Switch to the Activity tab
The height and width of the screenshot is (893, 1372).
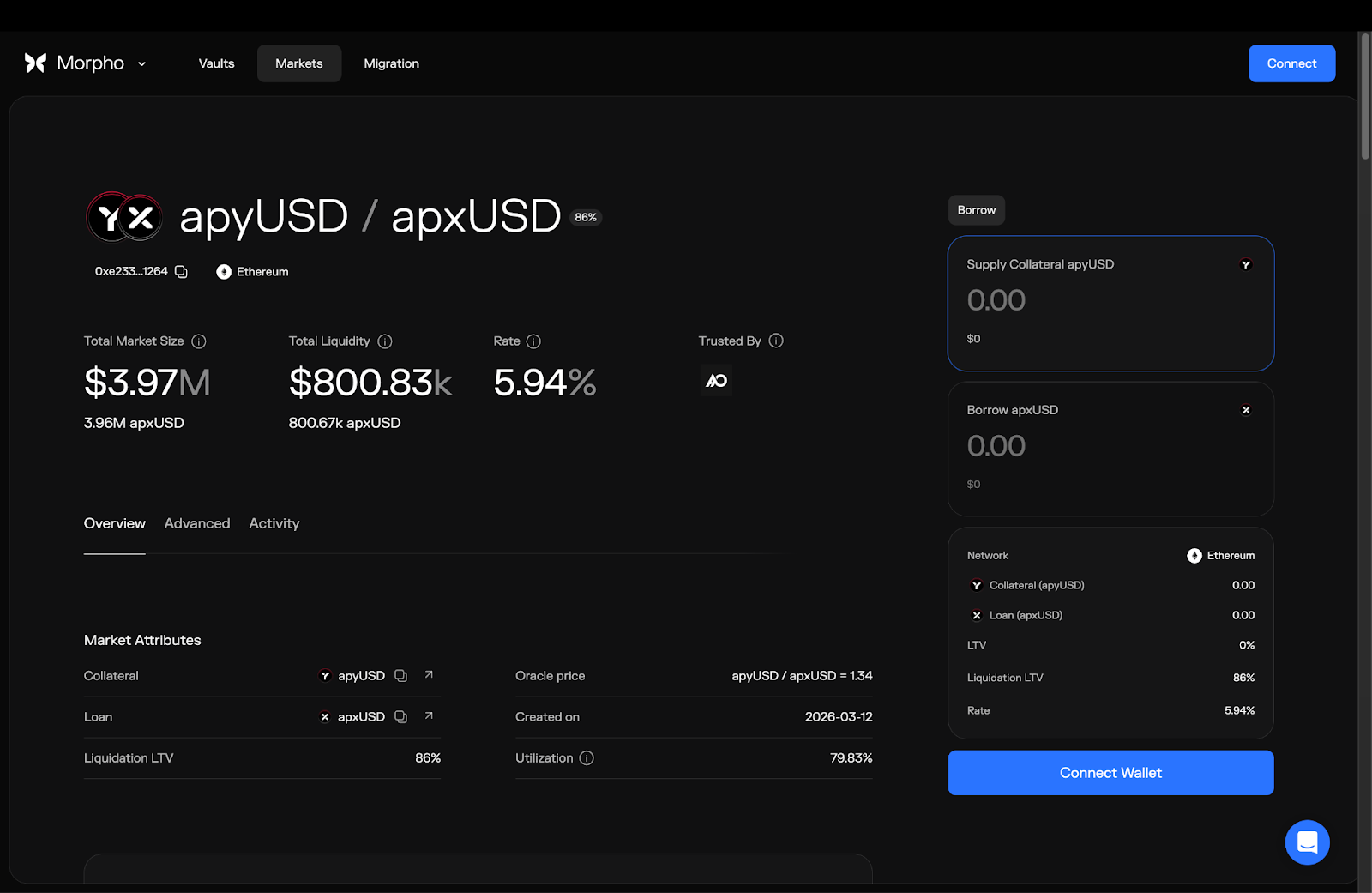click(x=274, y=523)
